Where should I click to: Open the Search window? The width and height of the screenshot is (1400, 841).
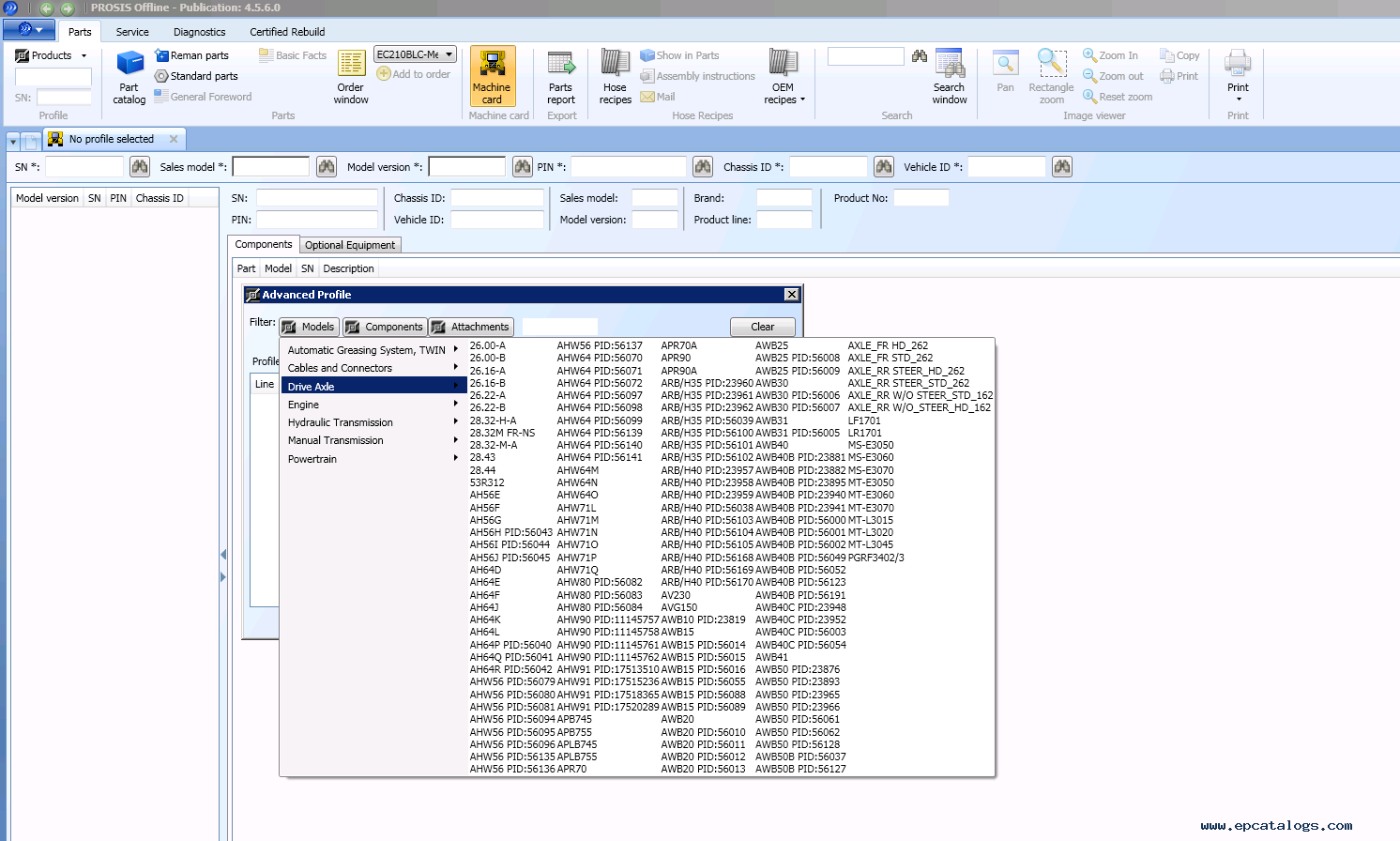(950, 76)
